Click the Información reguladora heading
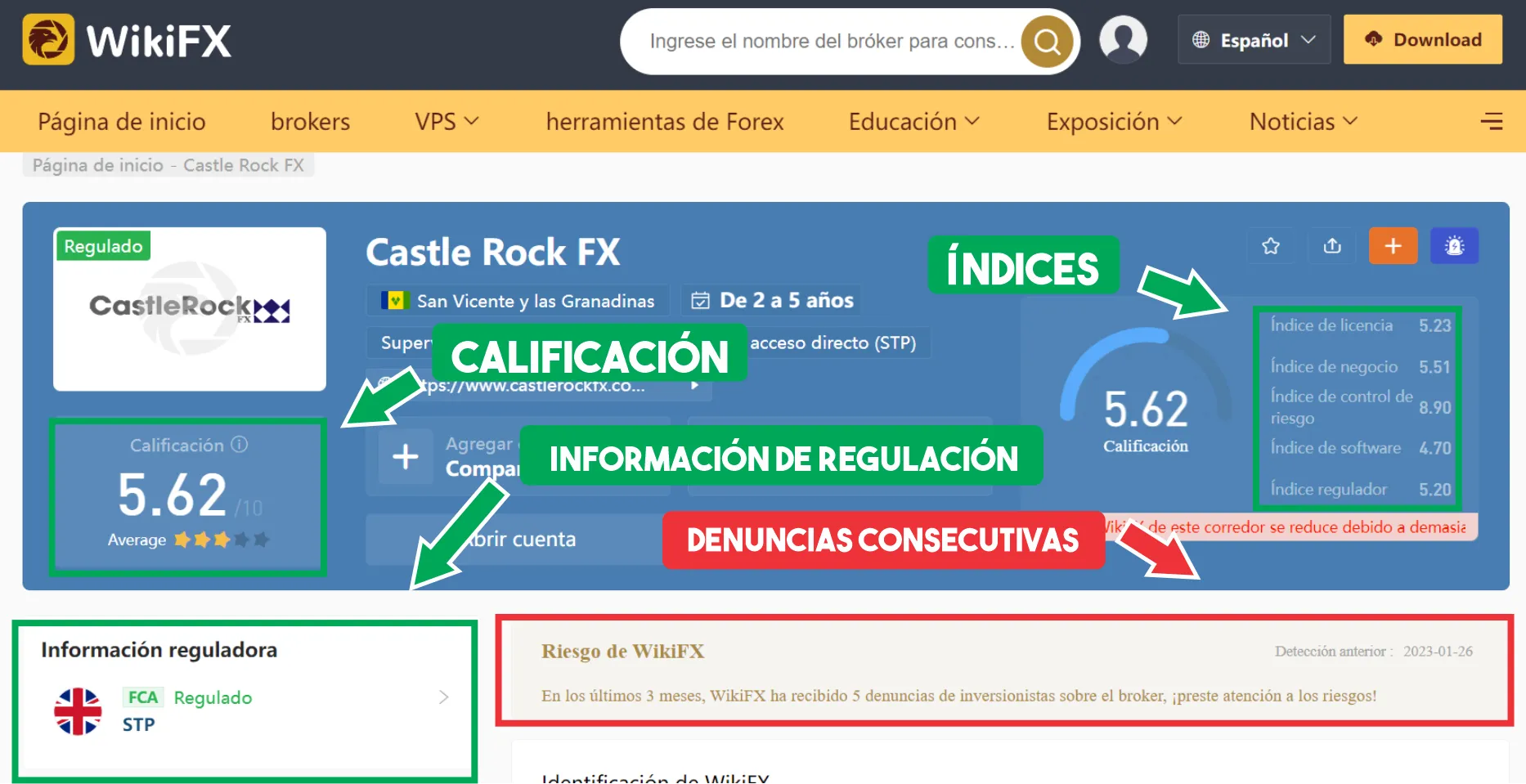This screenshot has width=1526, height=784. tap(159, 650)
